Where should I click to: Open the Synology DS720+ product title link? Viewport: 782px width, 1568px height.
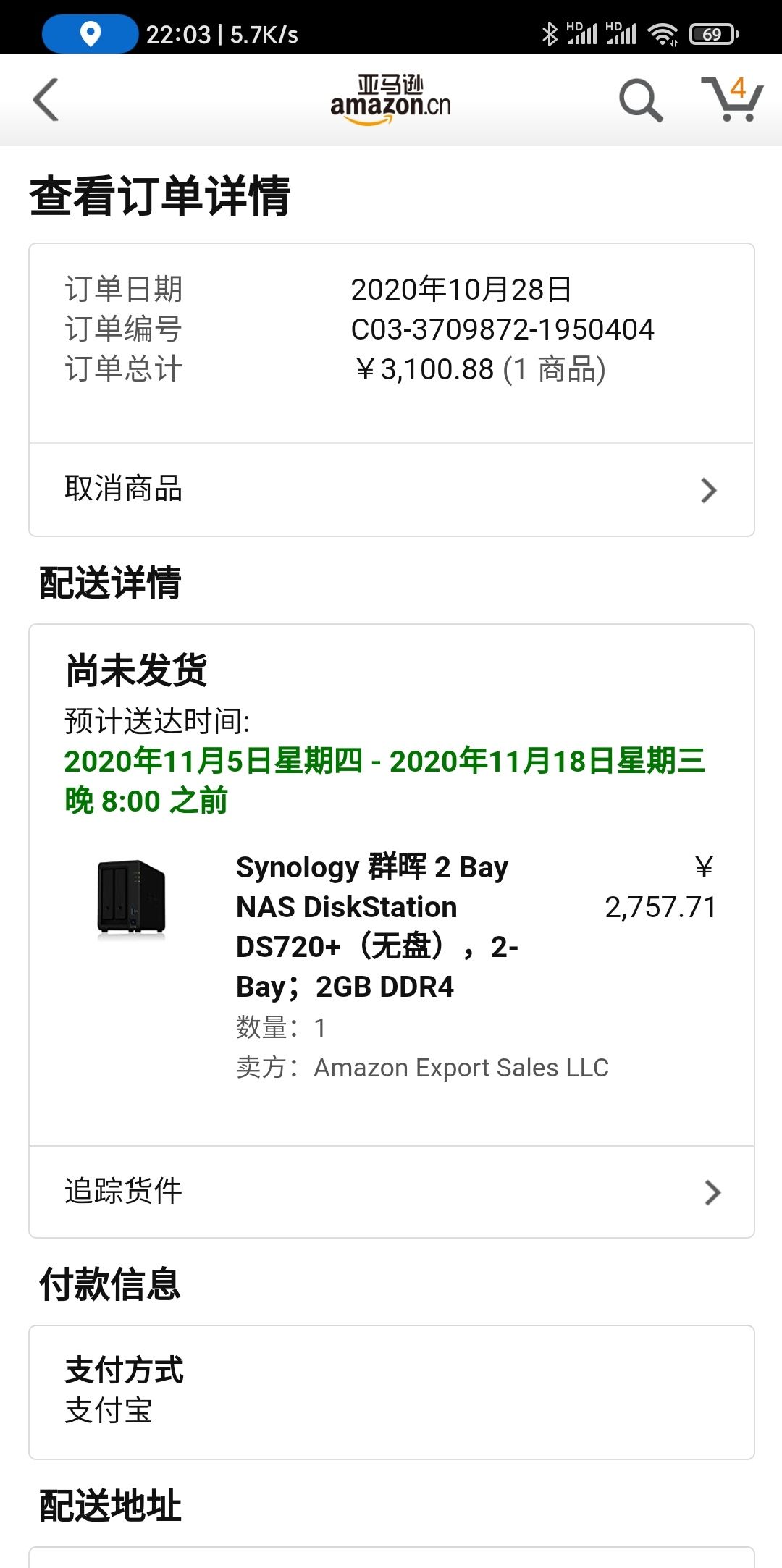(x=377, y=927)
